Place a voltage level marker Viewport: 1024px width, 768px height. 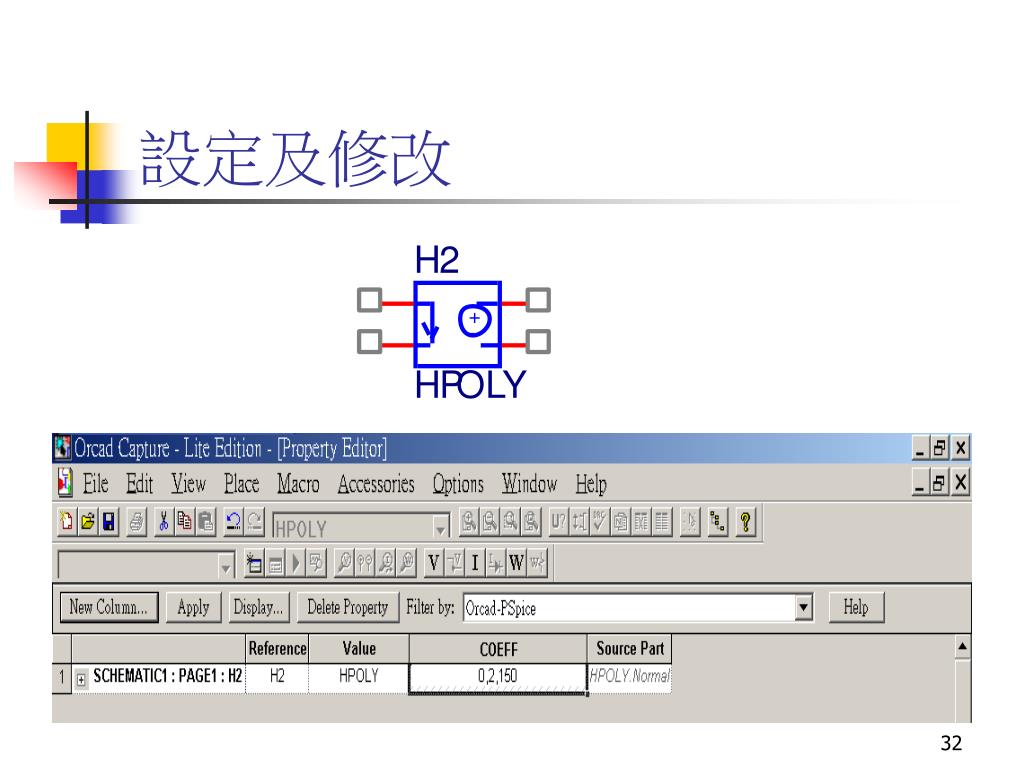tap(344, 563)
